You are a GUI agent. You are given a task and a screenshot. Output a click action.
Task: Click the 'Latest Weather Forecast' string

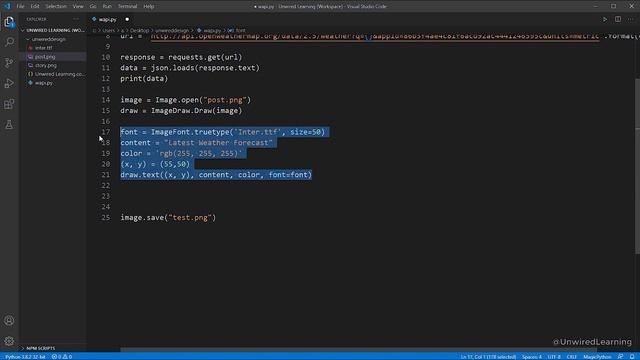(x=218, y=143)
